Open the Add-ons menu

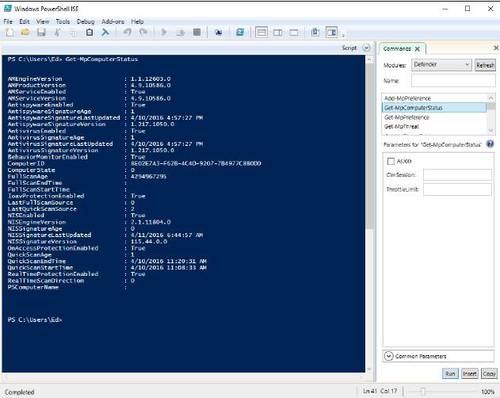click(113, 22)
